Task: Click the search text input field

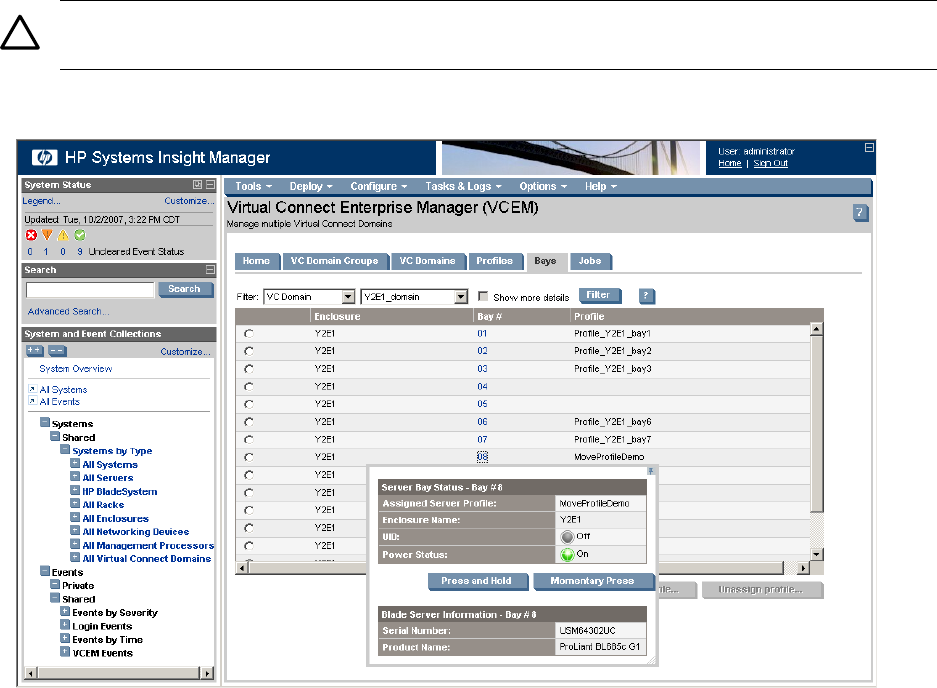Action: click(x=90, y=289)
